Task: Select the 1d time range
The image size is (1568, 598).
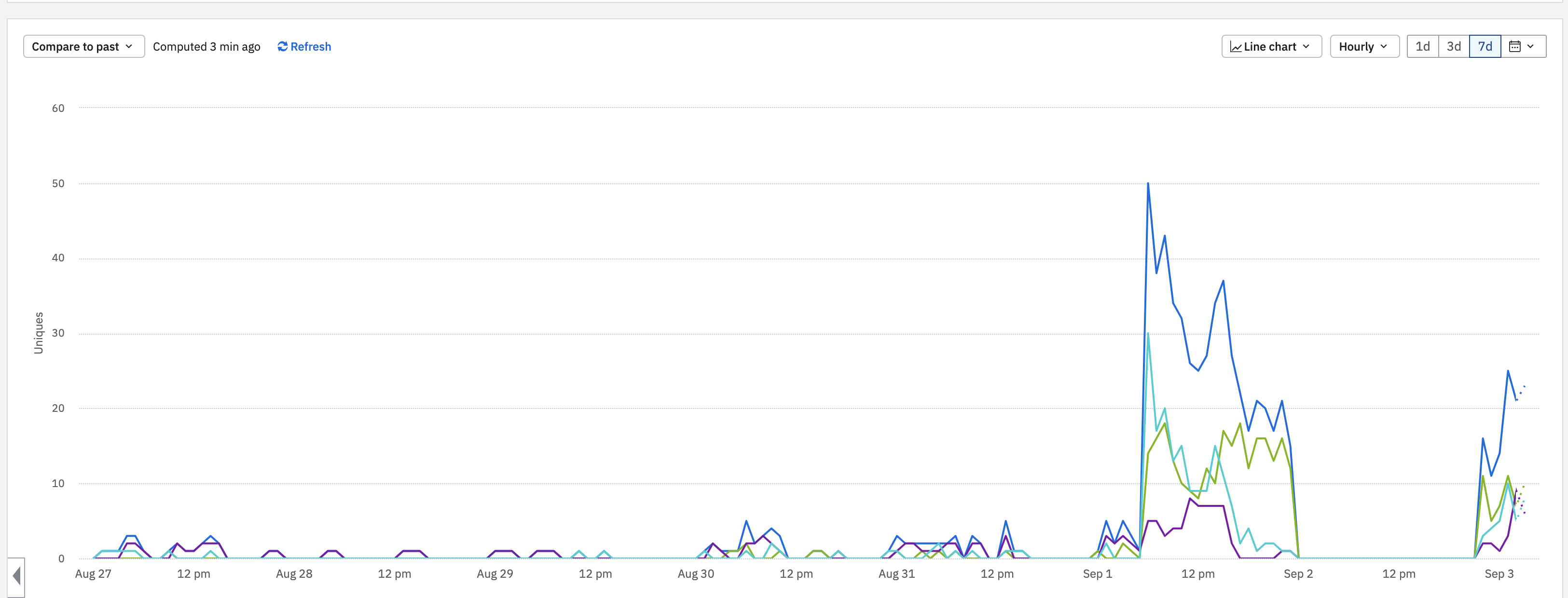Action: [x=1423, y=47]
